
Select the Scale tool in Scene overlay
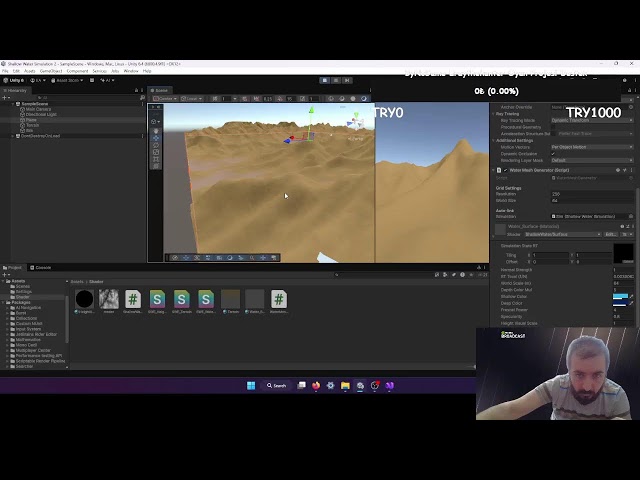tap(156, 152)
